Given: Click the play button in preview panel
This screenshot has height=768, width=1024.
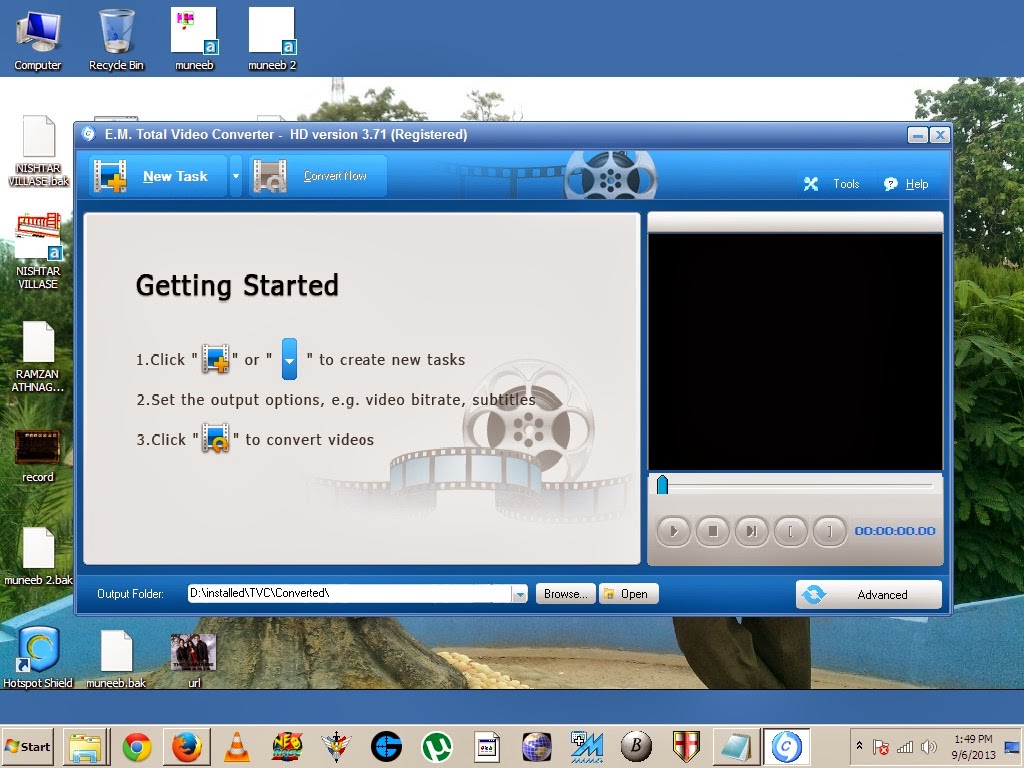Looking at the screenshot, I should [673, 531].
